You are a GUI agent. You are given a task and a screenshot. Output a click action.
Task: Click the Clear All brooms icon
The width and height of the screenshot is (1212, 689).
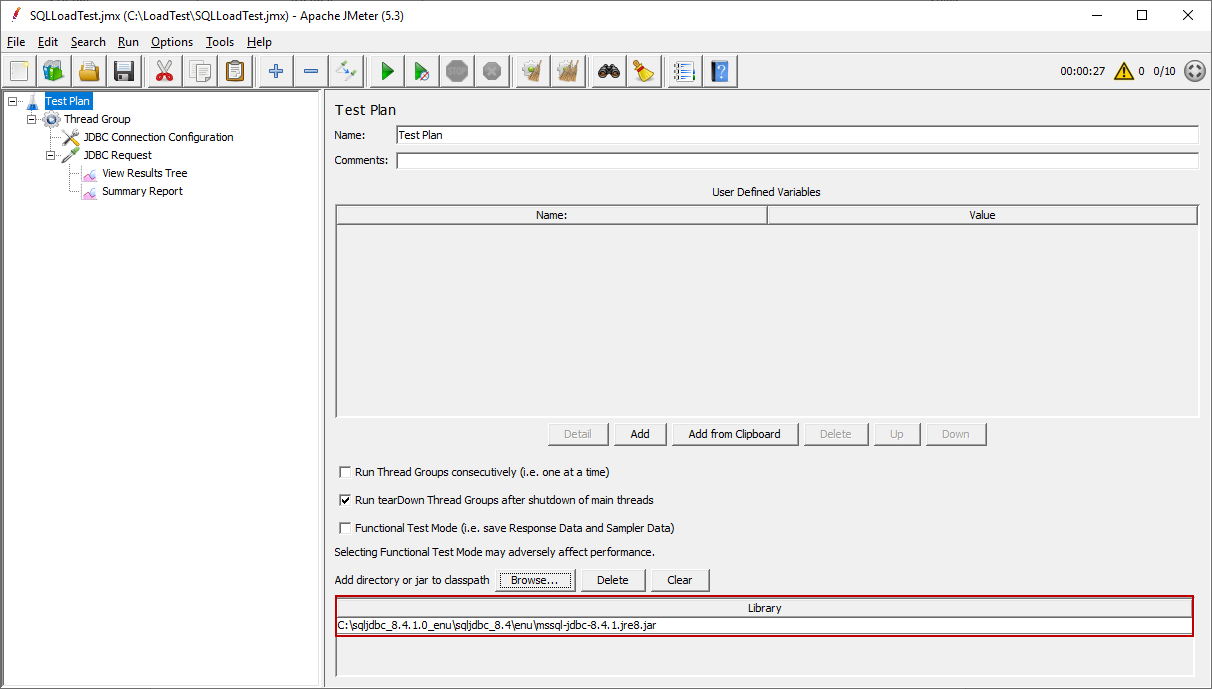[x=568, y=71]
